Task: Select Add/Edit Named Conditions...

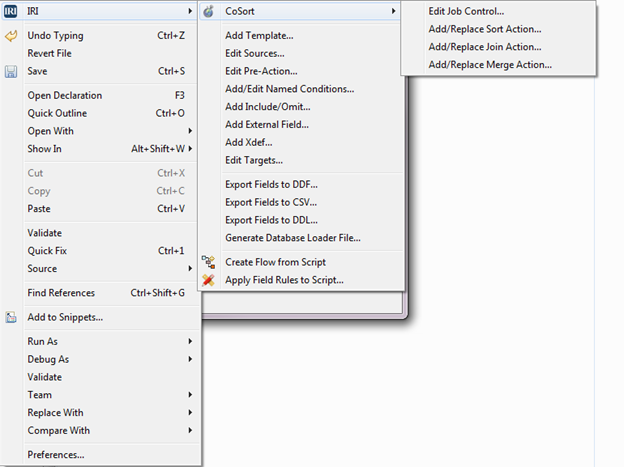Action: (x=302, y=89)
